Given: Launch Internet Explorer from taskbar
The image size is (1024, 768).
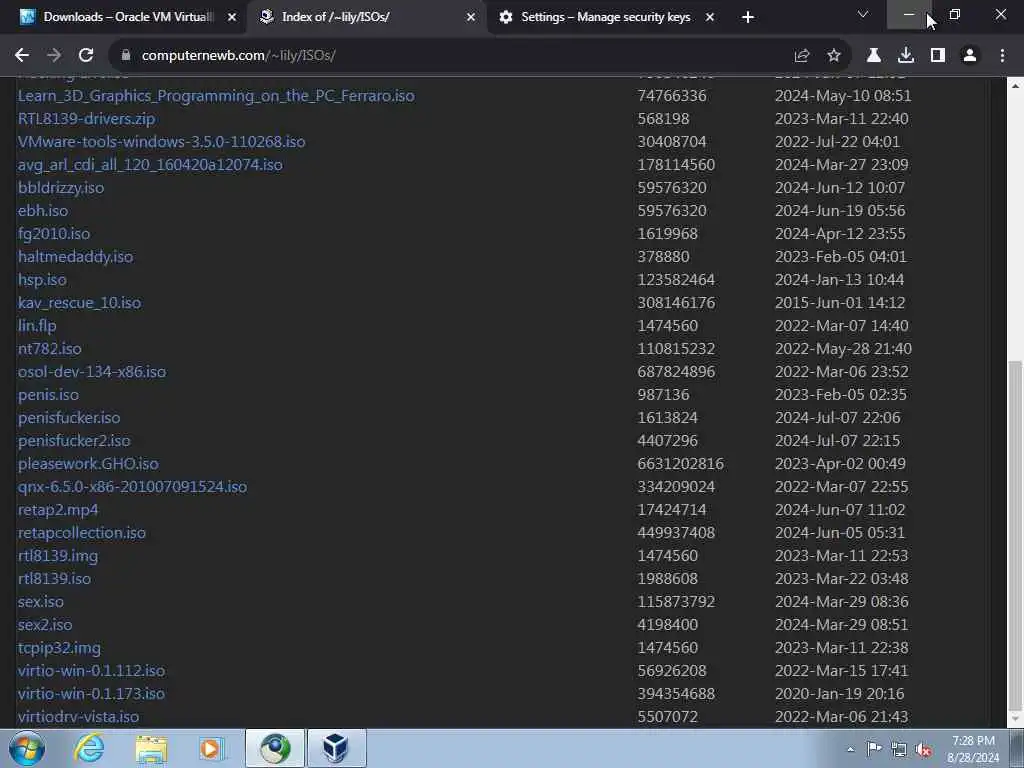Looking at the screenshot, I should (x=89, y=748).
